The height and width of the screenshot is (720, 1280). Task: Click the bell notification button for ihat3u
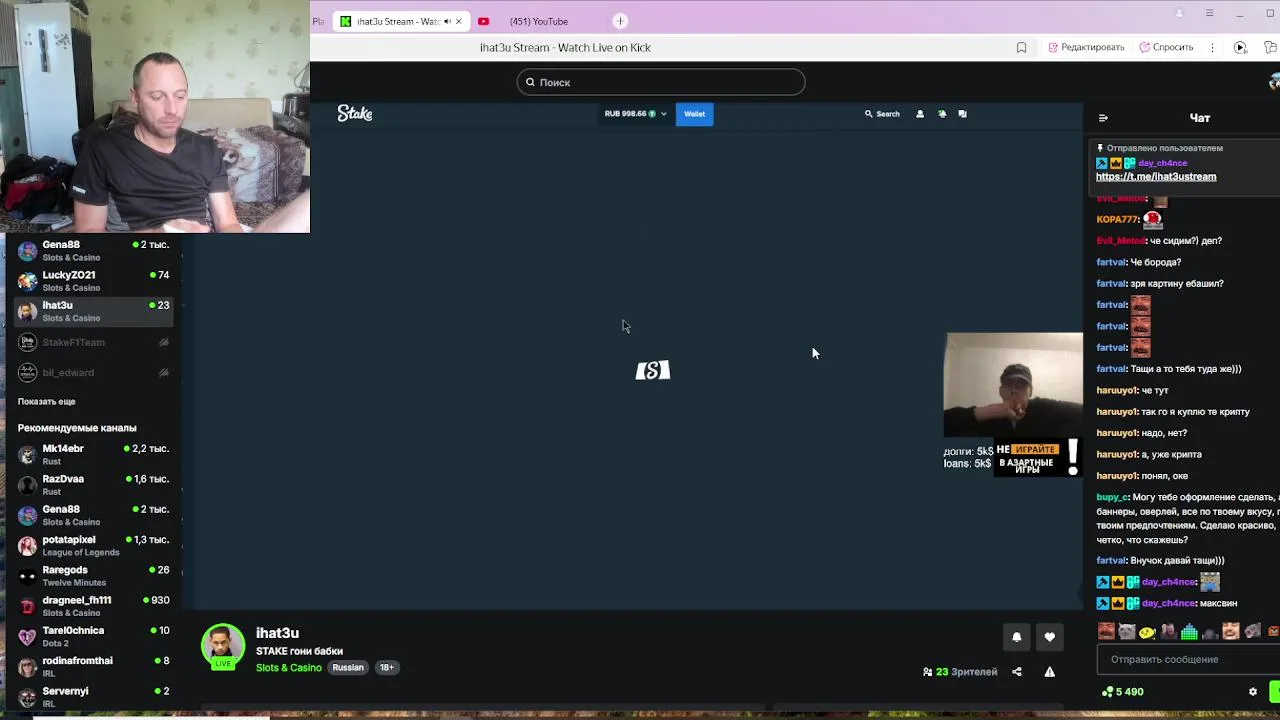pyautogui.click(x=1017, y=637)
